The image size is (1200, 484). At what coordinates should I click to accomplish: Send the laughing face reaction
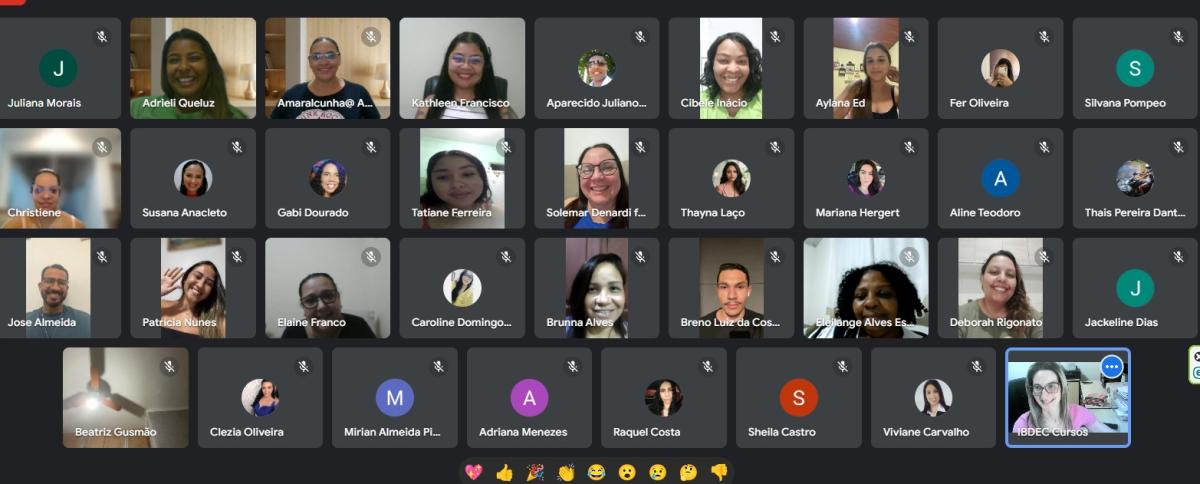tap(596, 472)
